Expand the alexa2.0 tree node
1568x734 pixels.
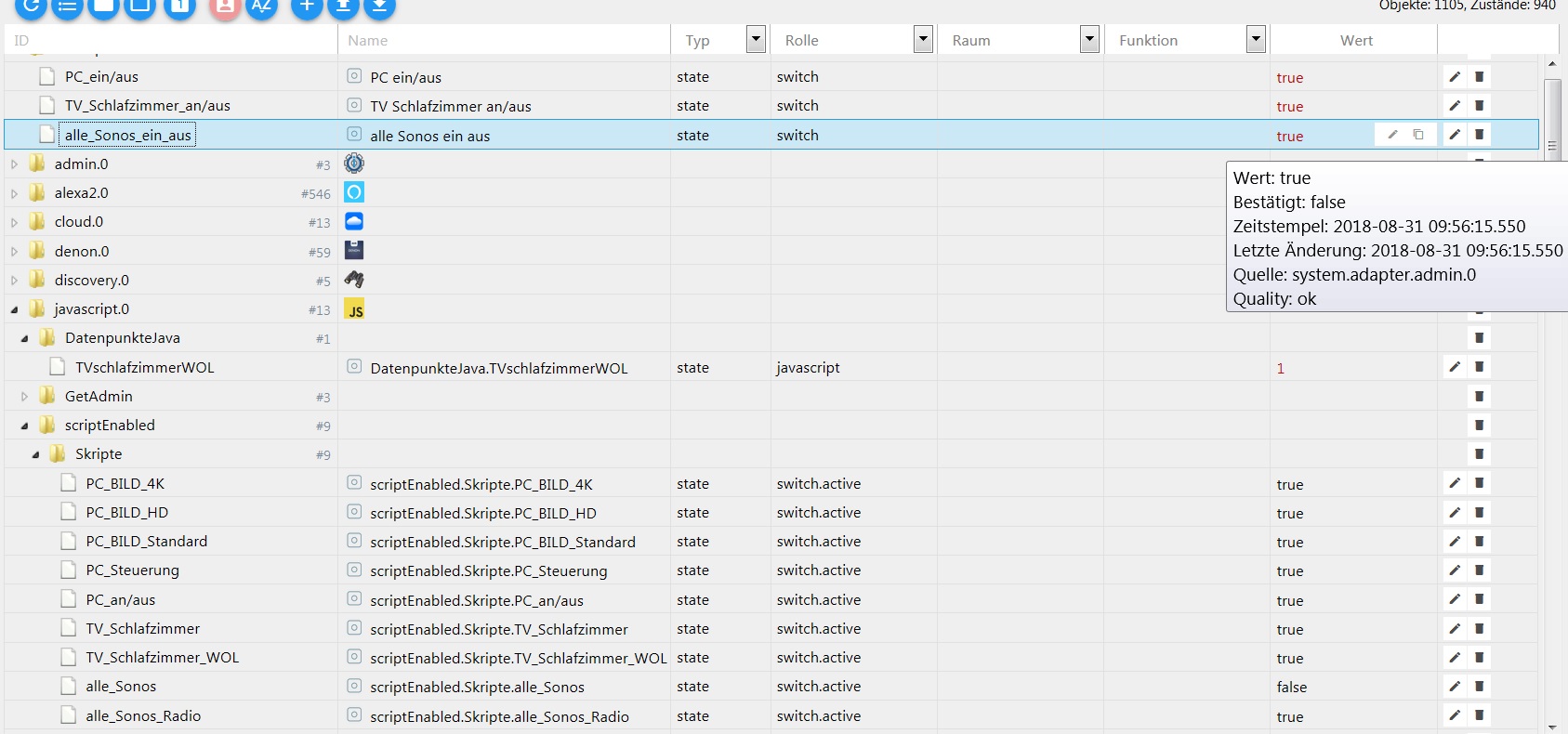[14, 193]
